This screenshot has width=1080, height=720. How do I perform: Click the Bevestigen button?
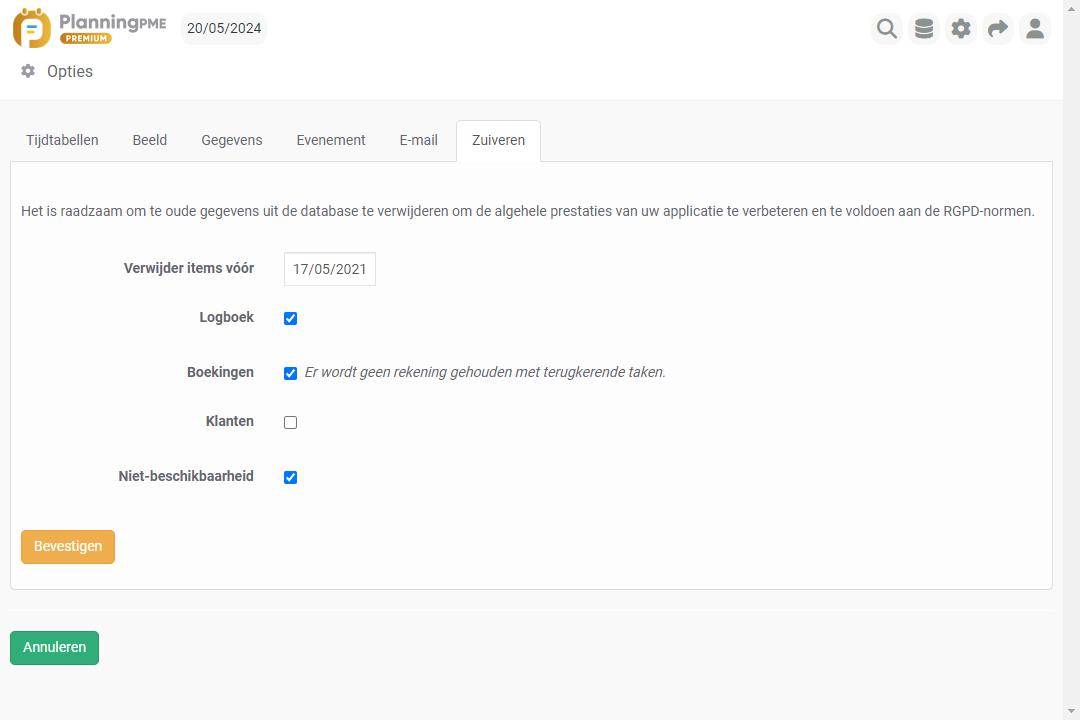[68, 546]
